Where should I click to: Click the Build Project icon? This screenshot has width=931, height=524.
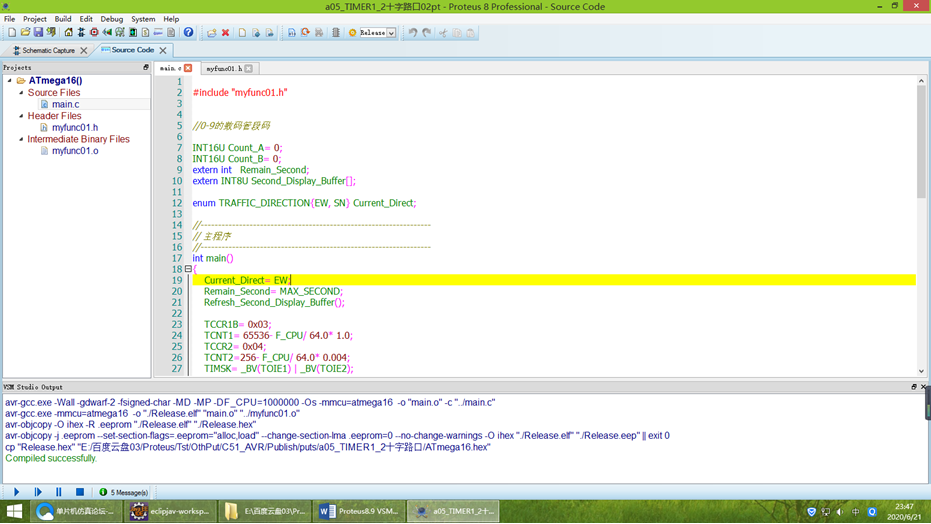[292, 33]
